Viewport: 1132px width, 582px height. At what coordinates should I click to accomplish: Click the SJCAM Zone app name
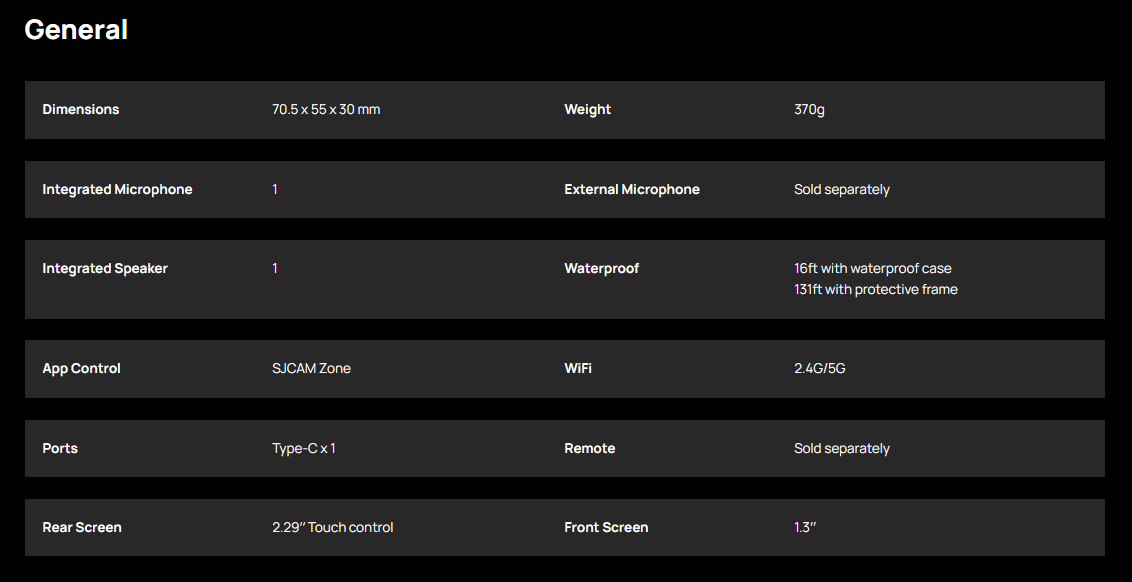(x=311, y=368)
